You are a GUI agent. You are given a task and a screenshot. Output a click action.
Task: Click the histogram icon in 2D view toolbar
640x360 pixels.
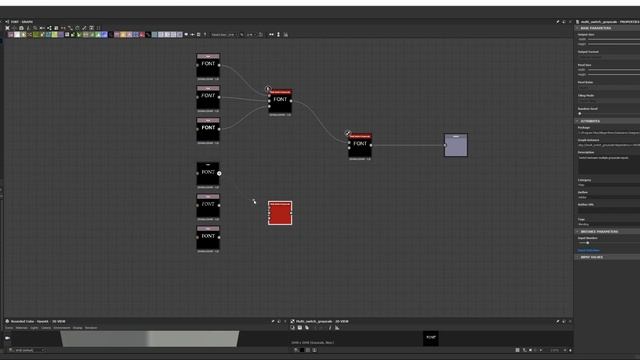[337, 328]
